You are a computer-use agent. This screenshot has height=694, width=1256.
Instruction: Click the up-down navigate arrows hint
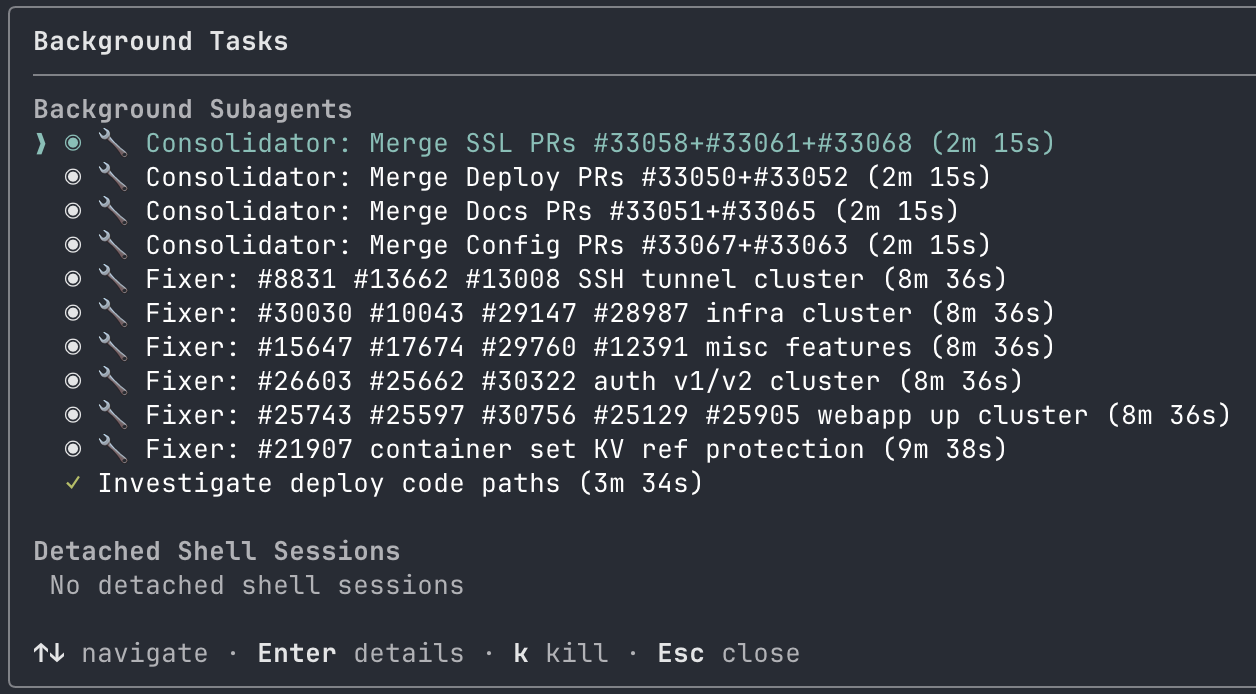click(49, 654)
